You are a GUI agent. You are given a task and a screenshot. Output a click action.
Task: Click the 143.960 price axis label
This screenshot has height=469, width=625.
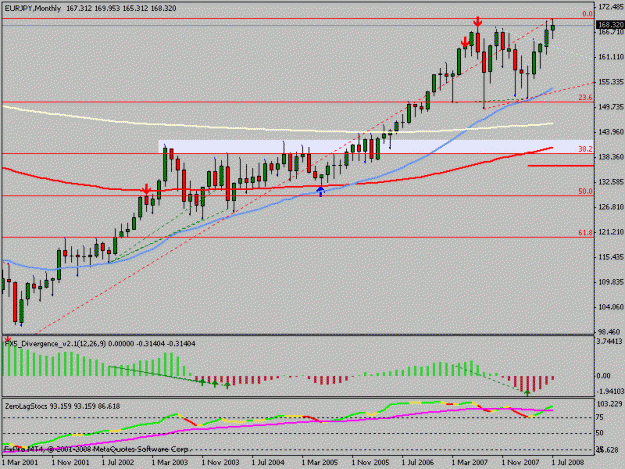tap(611, 131)
